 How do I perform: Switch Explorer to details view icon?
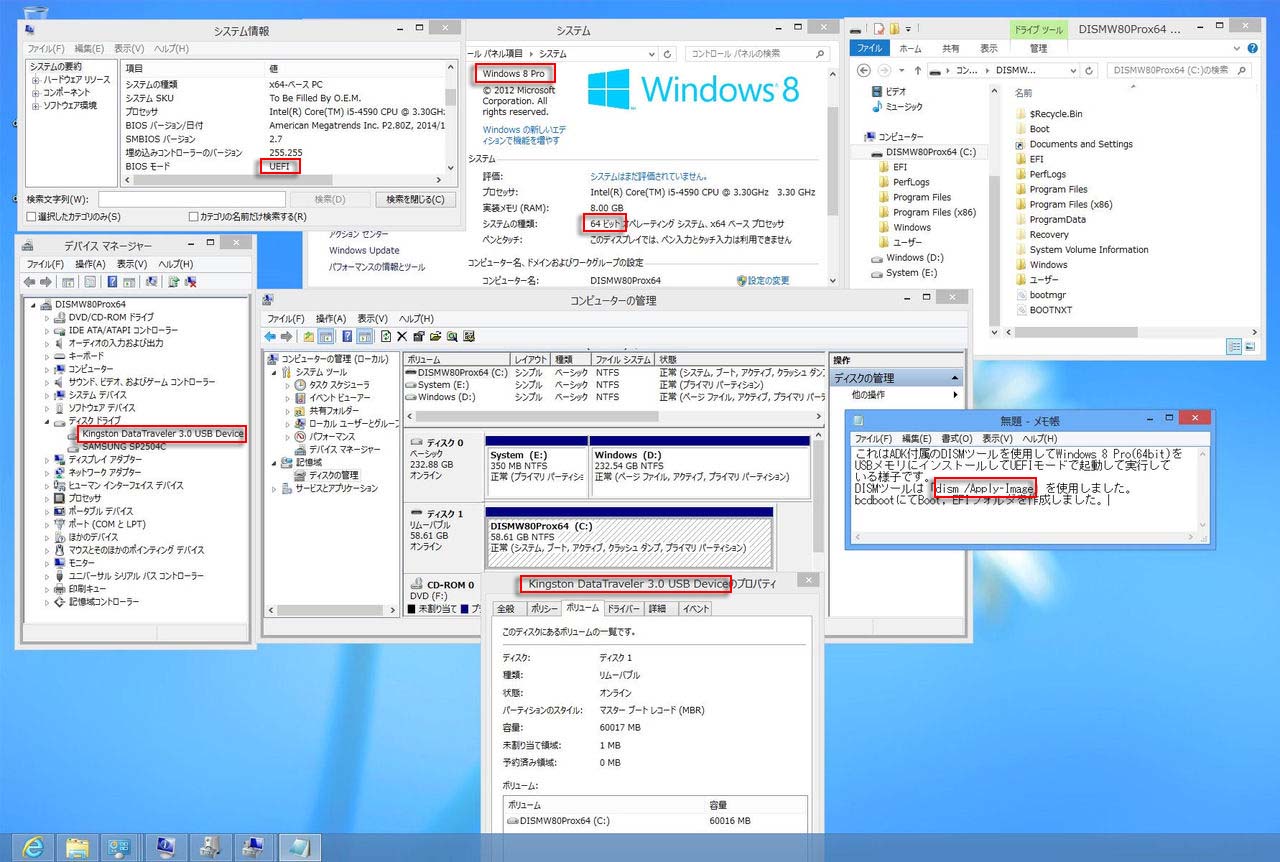(1234, 346)
